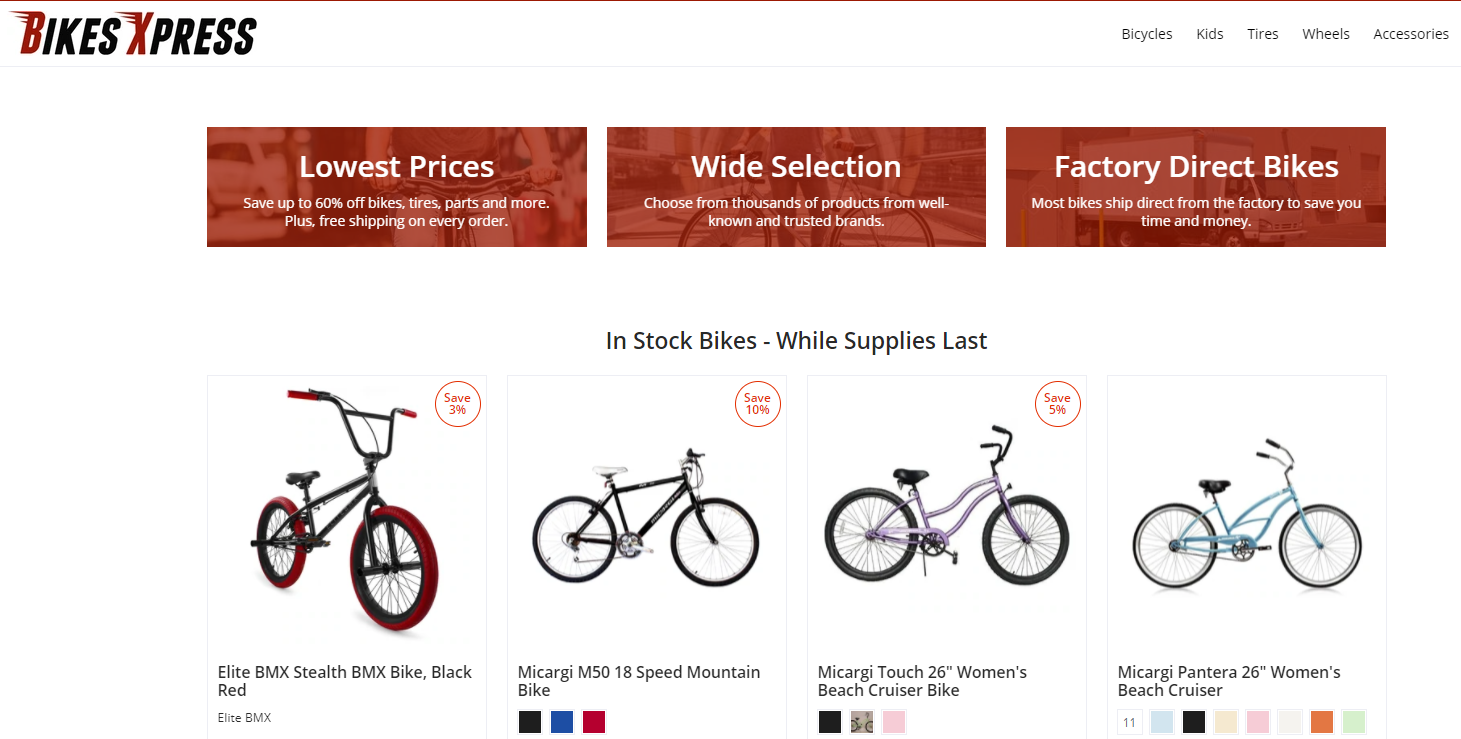1461x739 pixels.
Task: Open the Wheels category
Action: [1326, 34]
